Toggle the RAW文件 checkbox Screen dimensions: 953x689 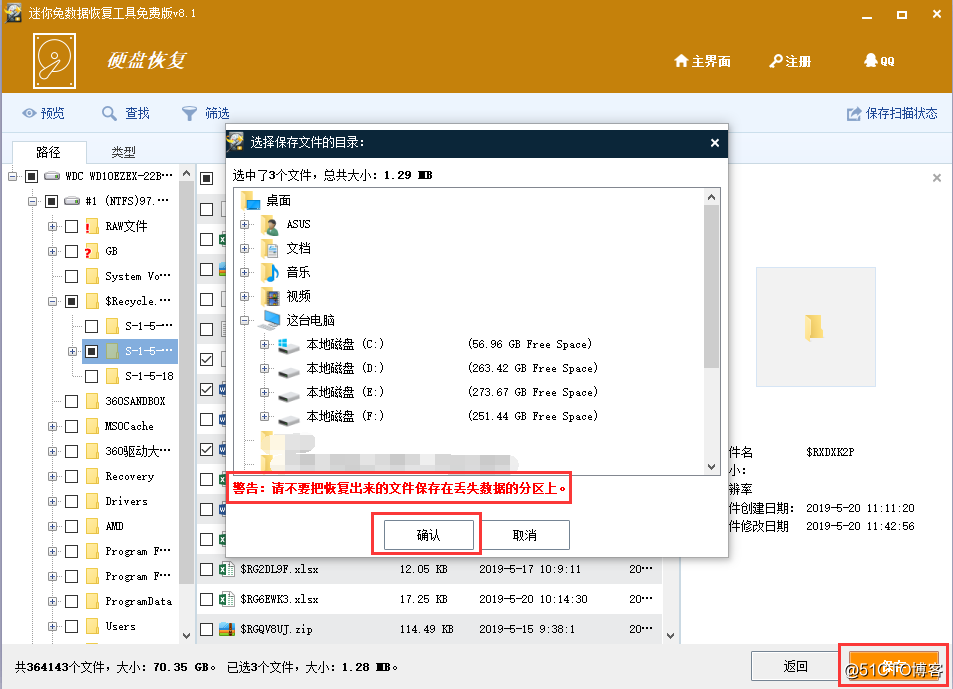(x=71, y=227)
